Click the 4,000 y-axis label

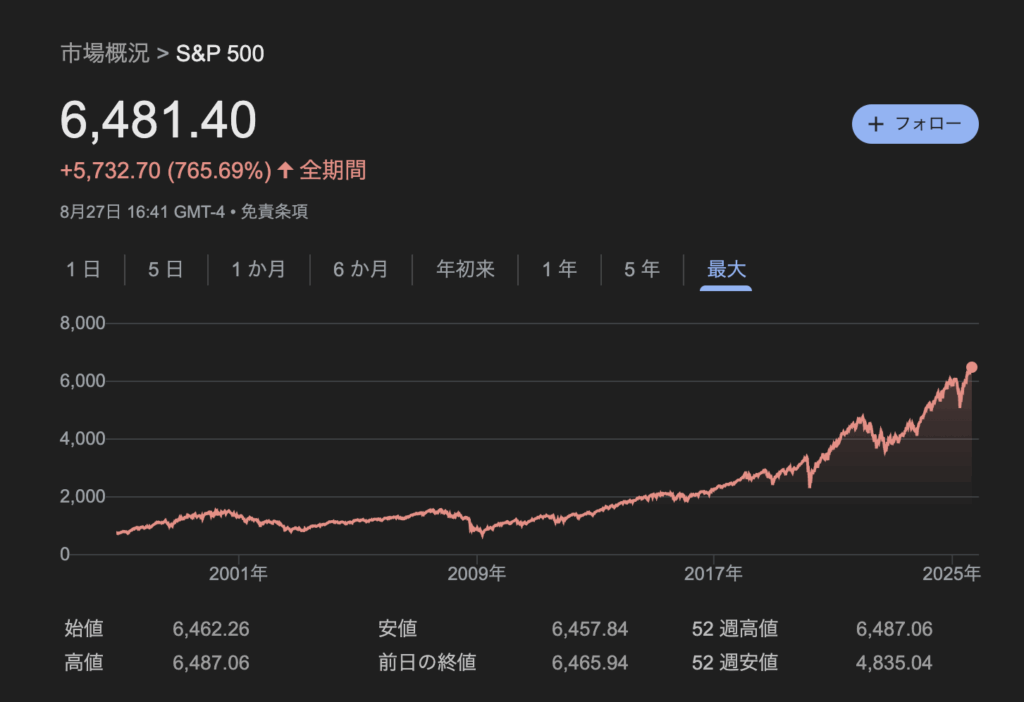82,438
